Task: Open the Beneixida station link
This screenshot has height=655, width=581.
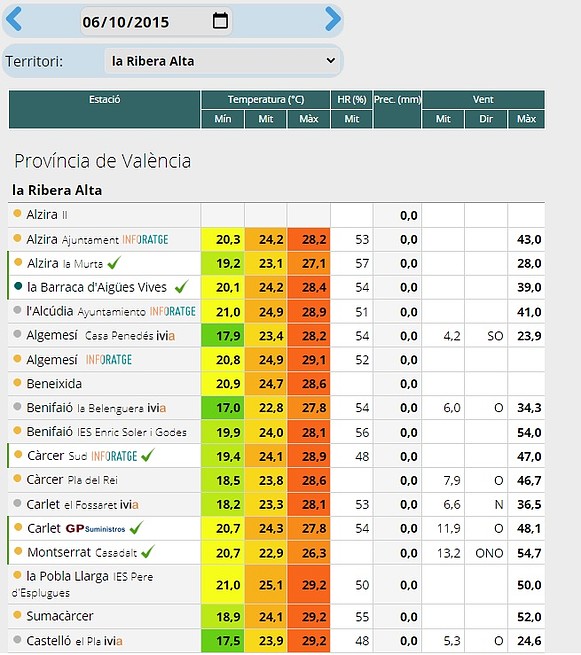Action: (54, 384)
